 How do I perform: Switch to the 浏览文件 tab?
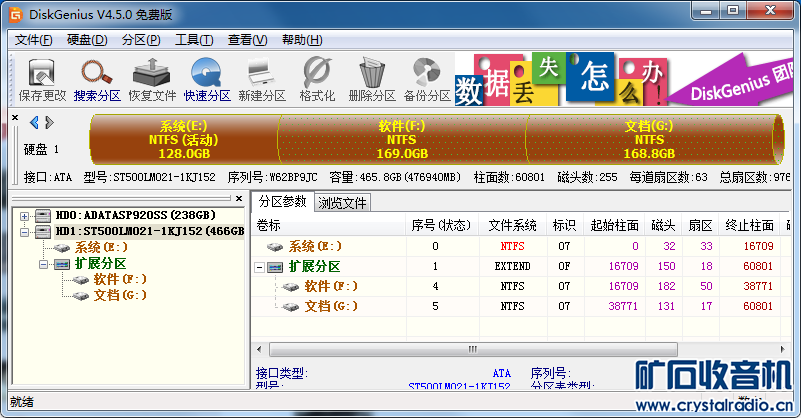pyautogui.click(x=342, y=203)
